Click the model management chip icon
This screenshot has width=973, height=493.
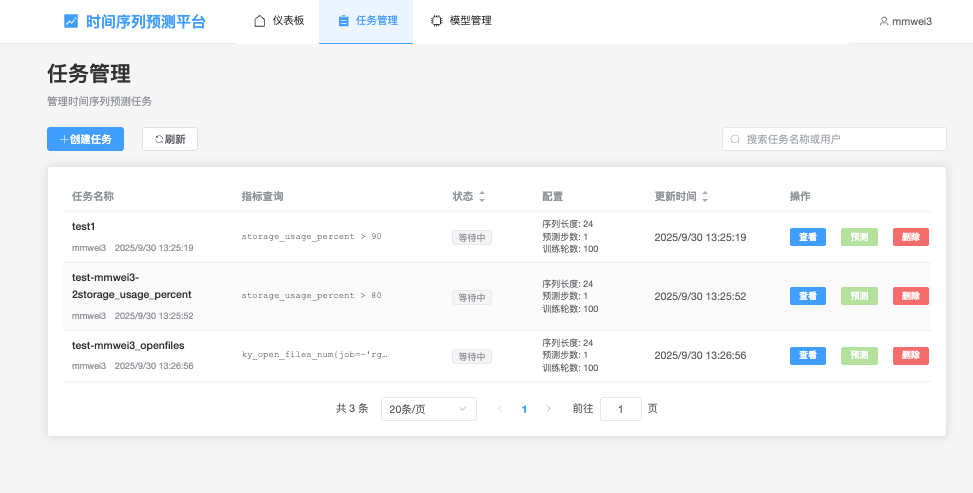[x=437, y=20]
